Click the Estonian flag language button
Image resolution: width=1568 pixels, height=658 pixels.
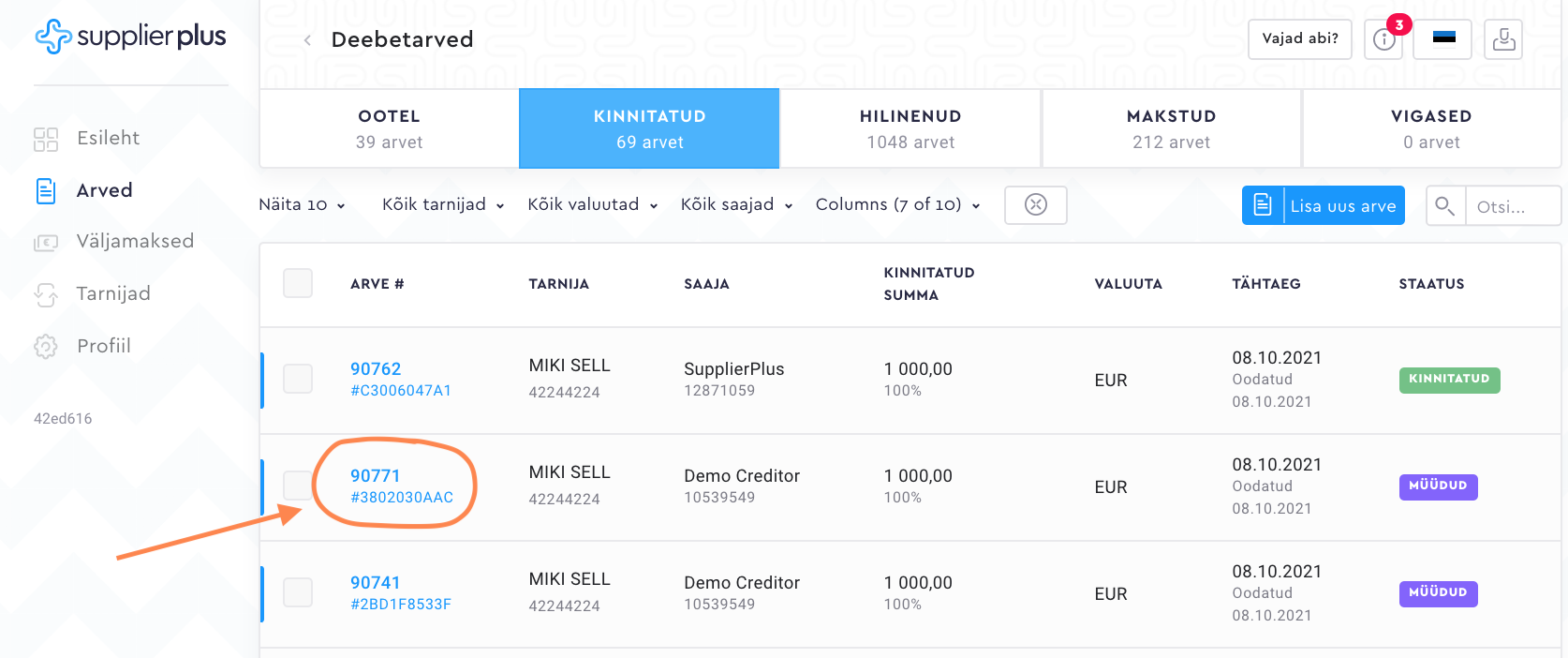[1442, 39]
